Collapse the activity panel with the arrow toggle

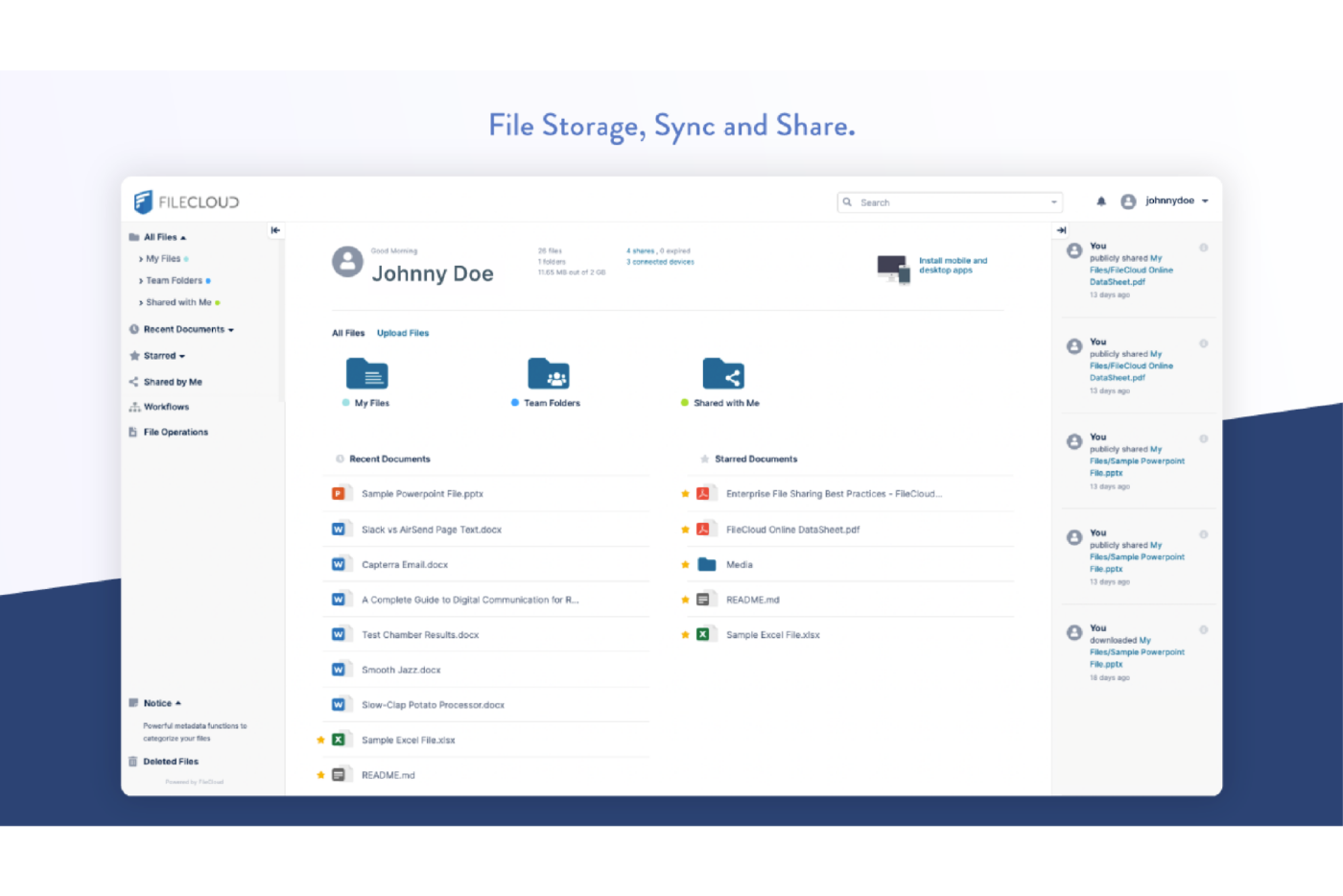(x=1061, y=230)
